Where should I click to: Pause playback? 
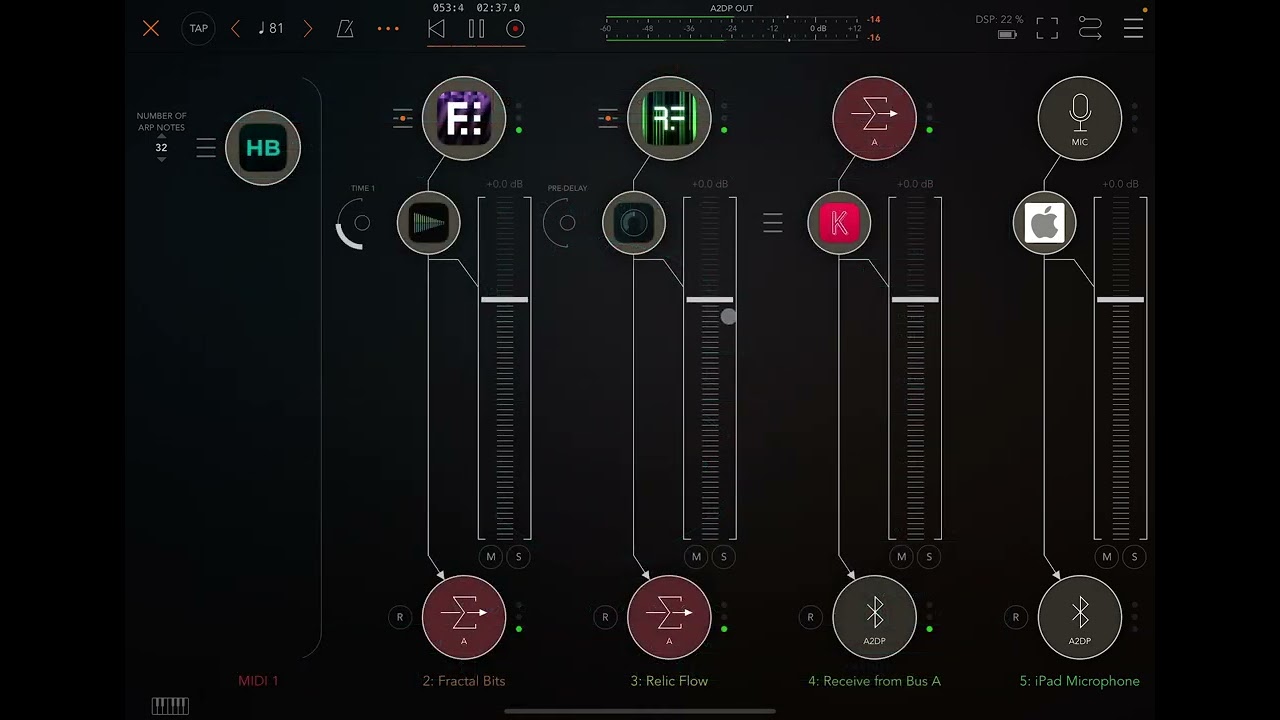coord(476,29)
